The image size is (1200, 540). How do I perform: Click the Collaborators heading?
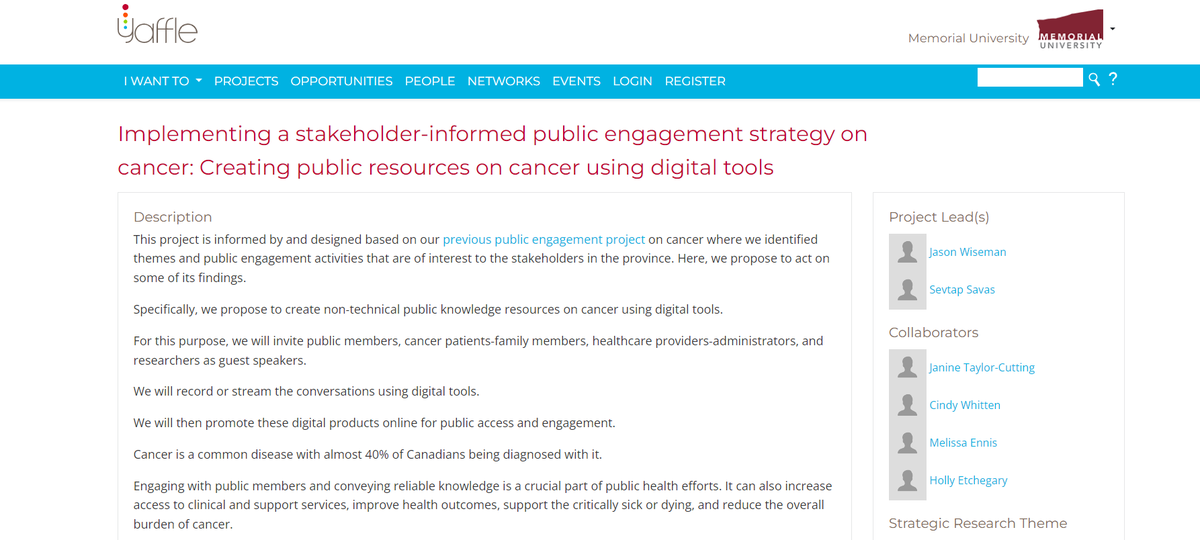coord(934,332)
